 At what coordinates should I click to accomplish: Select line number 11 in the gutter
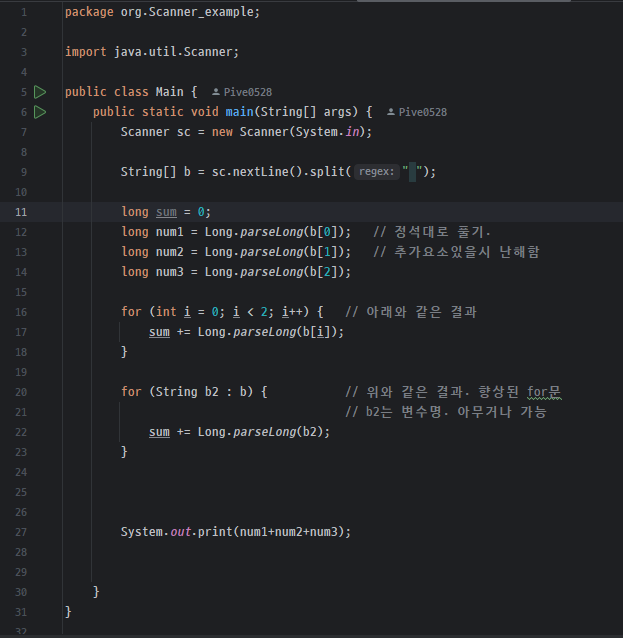21,212
